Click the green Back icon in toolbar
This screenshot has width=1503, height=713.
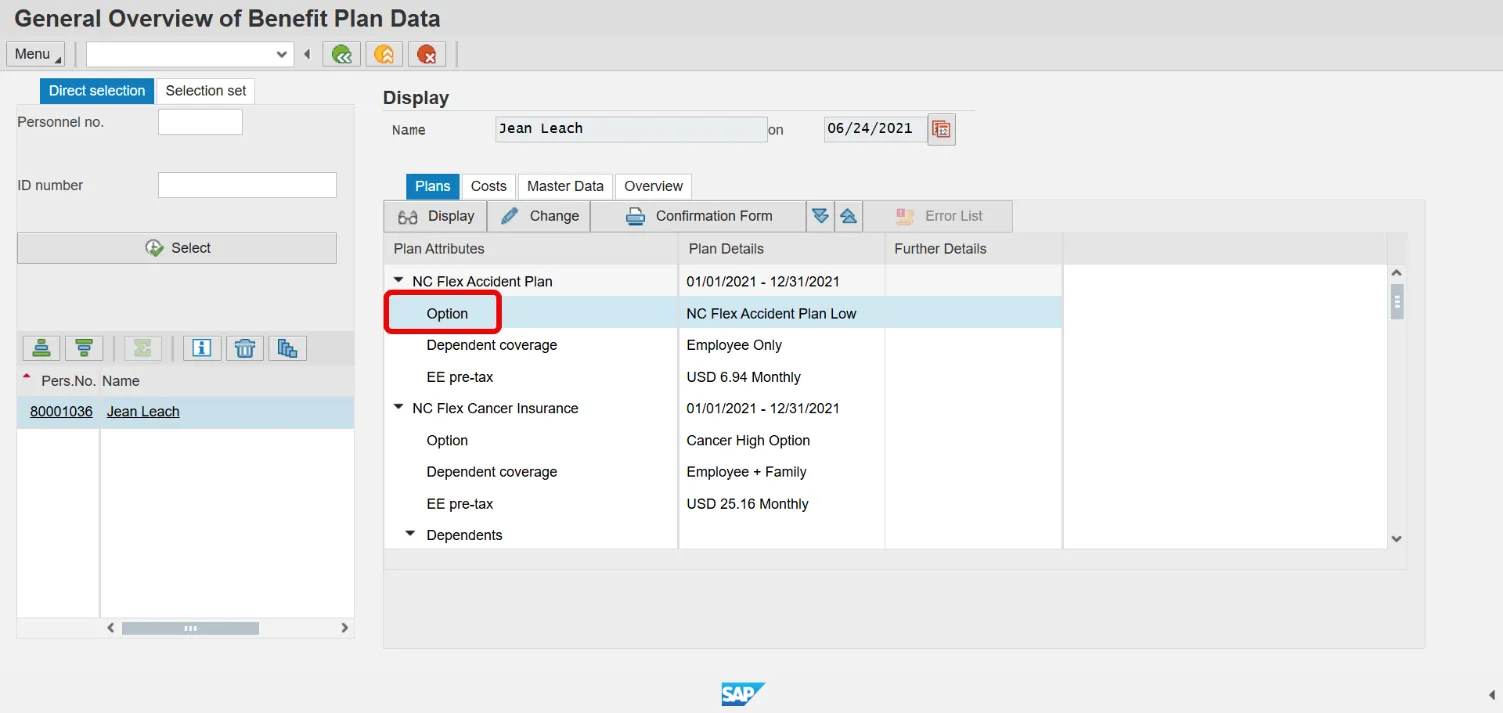(342, 54)
